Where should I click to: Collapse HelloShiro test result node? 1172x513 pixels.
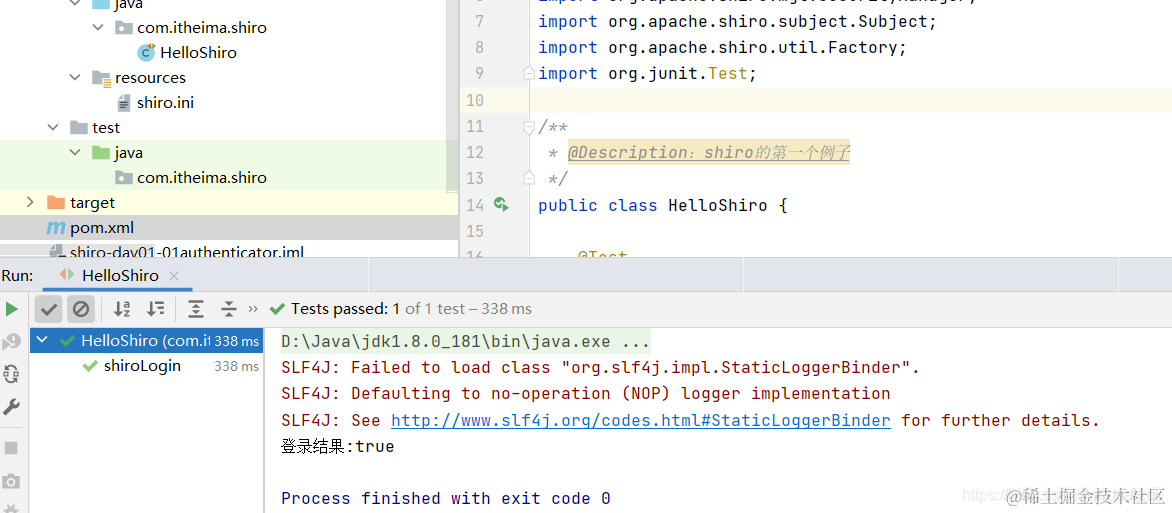pyautogui.click(x=43, y=341)
